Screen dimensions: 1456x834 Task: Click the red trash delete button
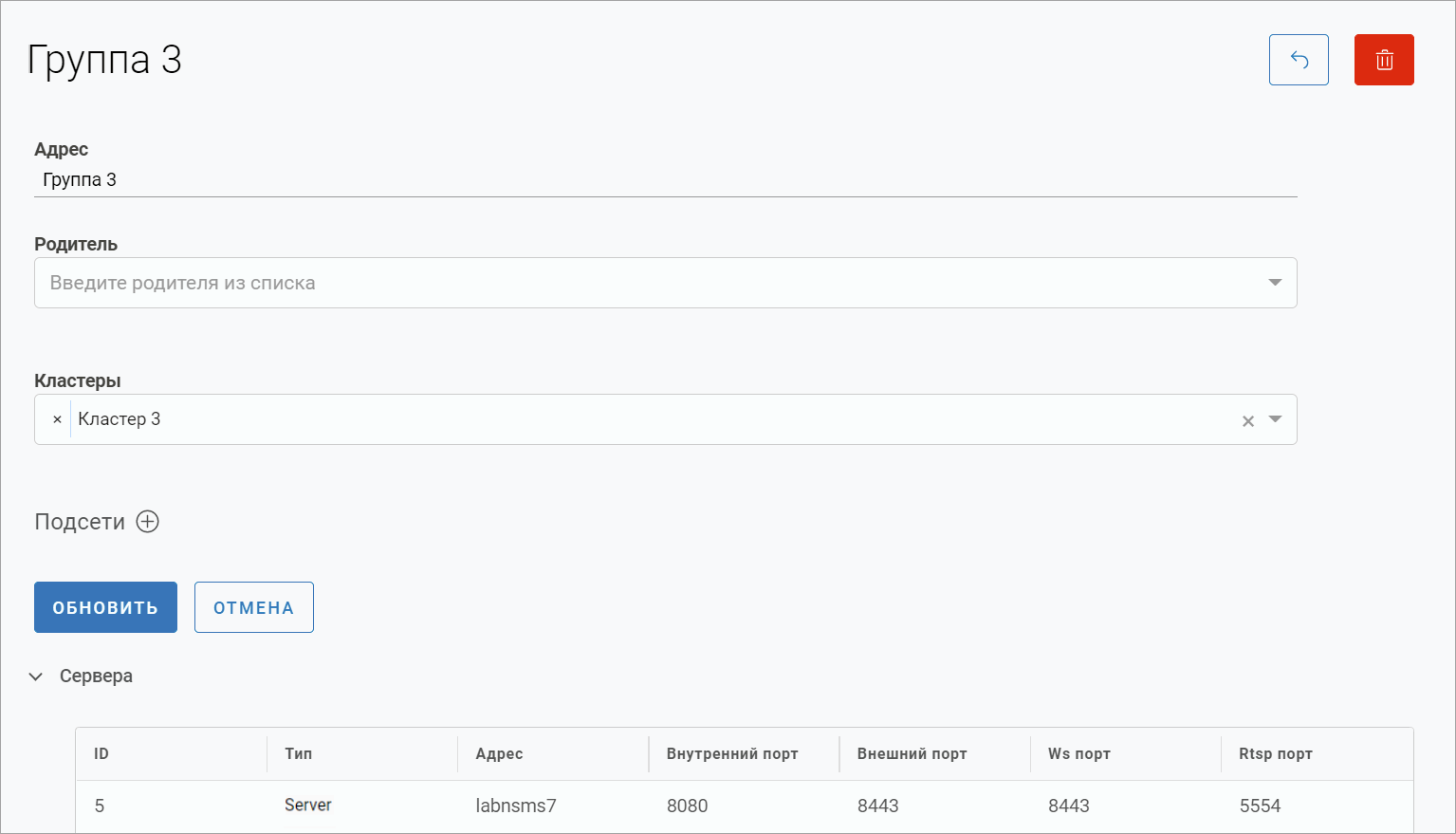[1384, 60]
